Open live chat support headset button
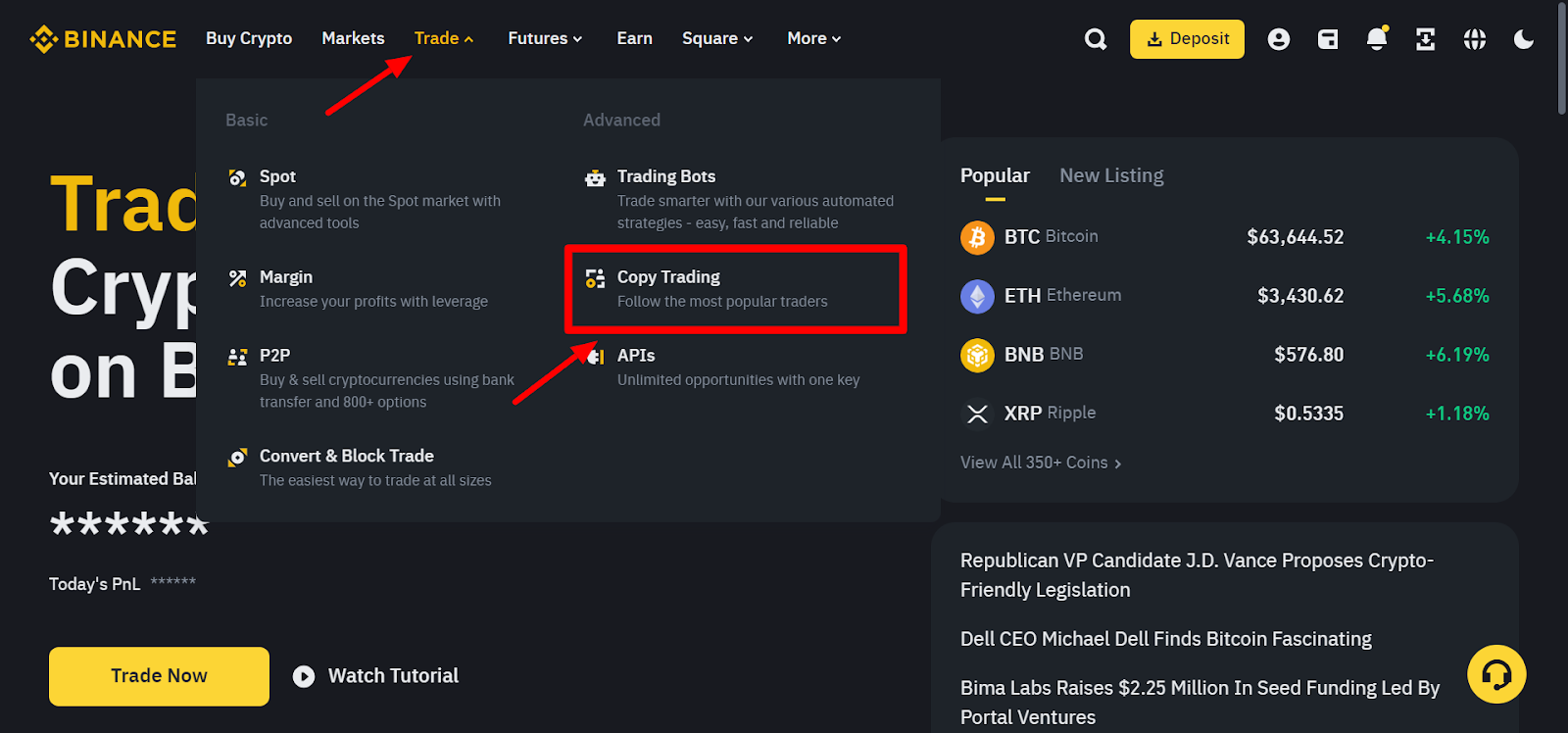Viewport: 1568px width, 733px height. click(1496, 674)
